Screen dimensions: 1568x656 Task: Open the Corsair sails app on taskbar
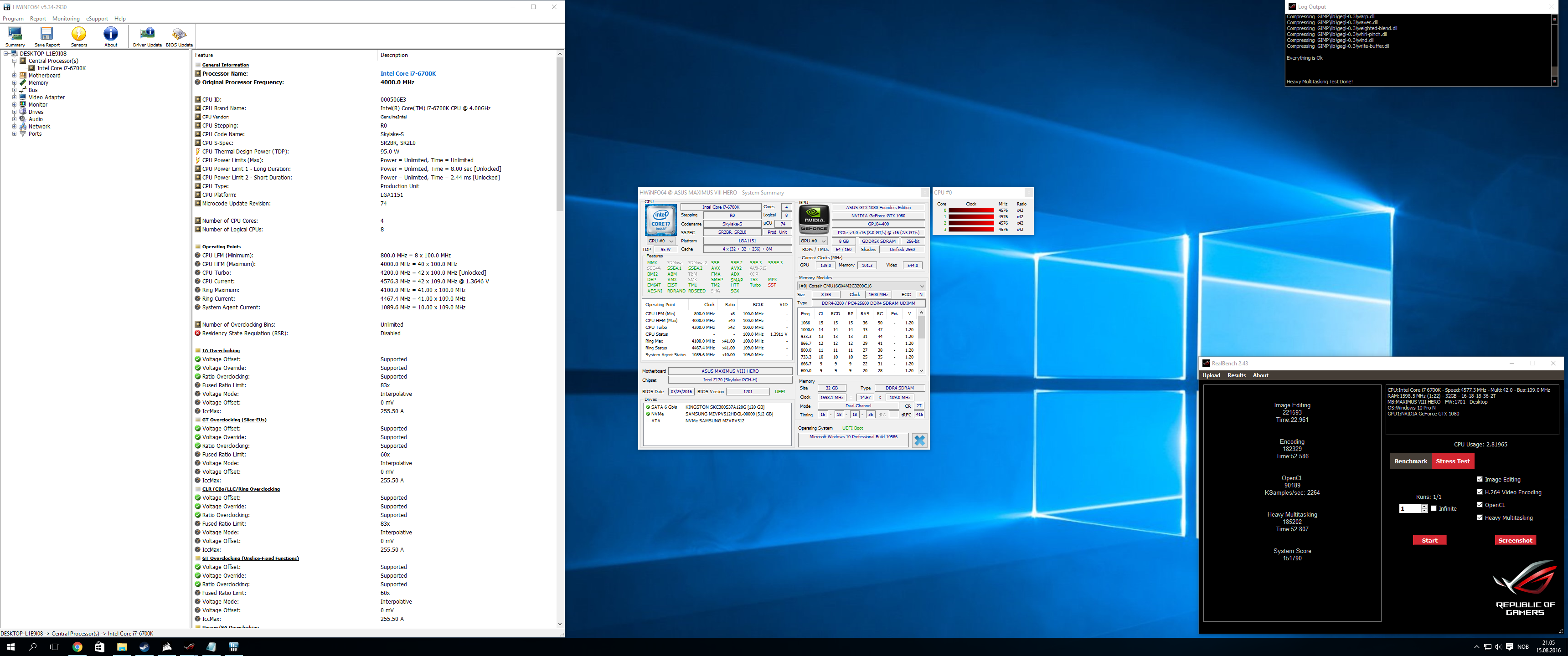click(x=167, y=647)
